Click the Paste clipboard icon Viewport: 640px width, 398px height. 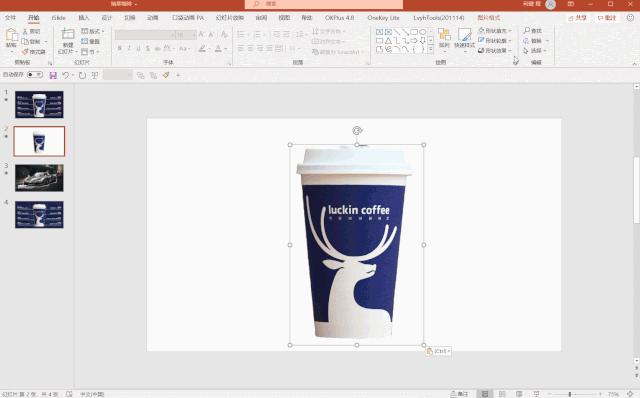(11, 35)
